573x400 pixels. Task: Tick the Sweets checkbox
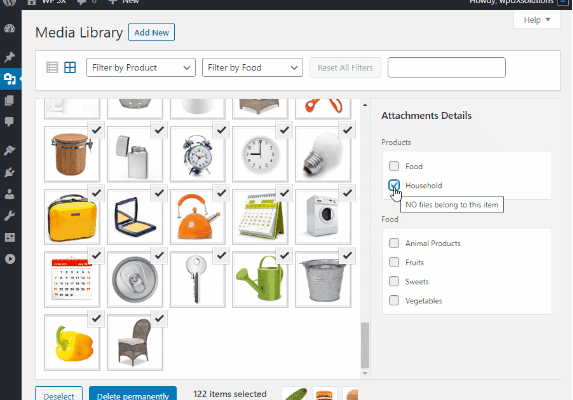coord(394,281)
